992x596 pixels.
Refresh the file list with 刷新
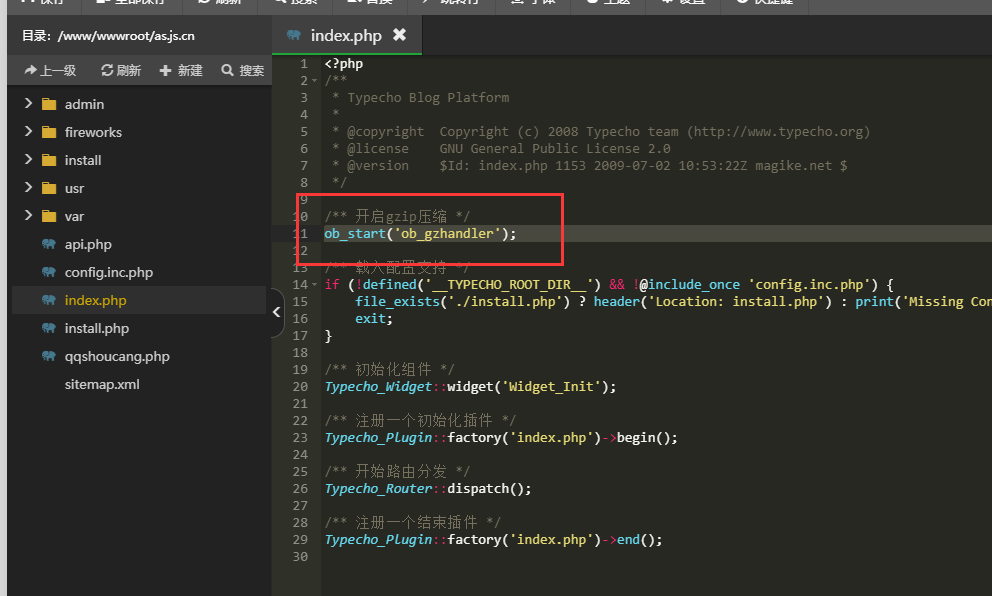(121, 70)
